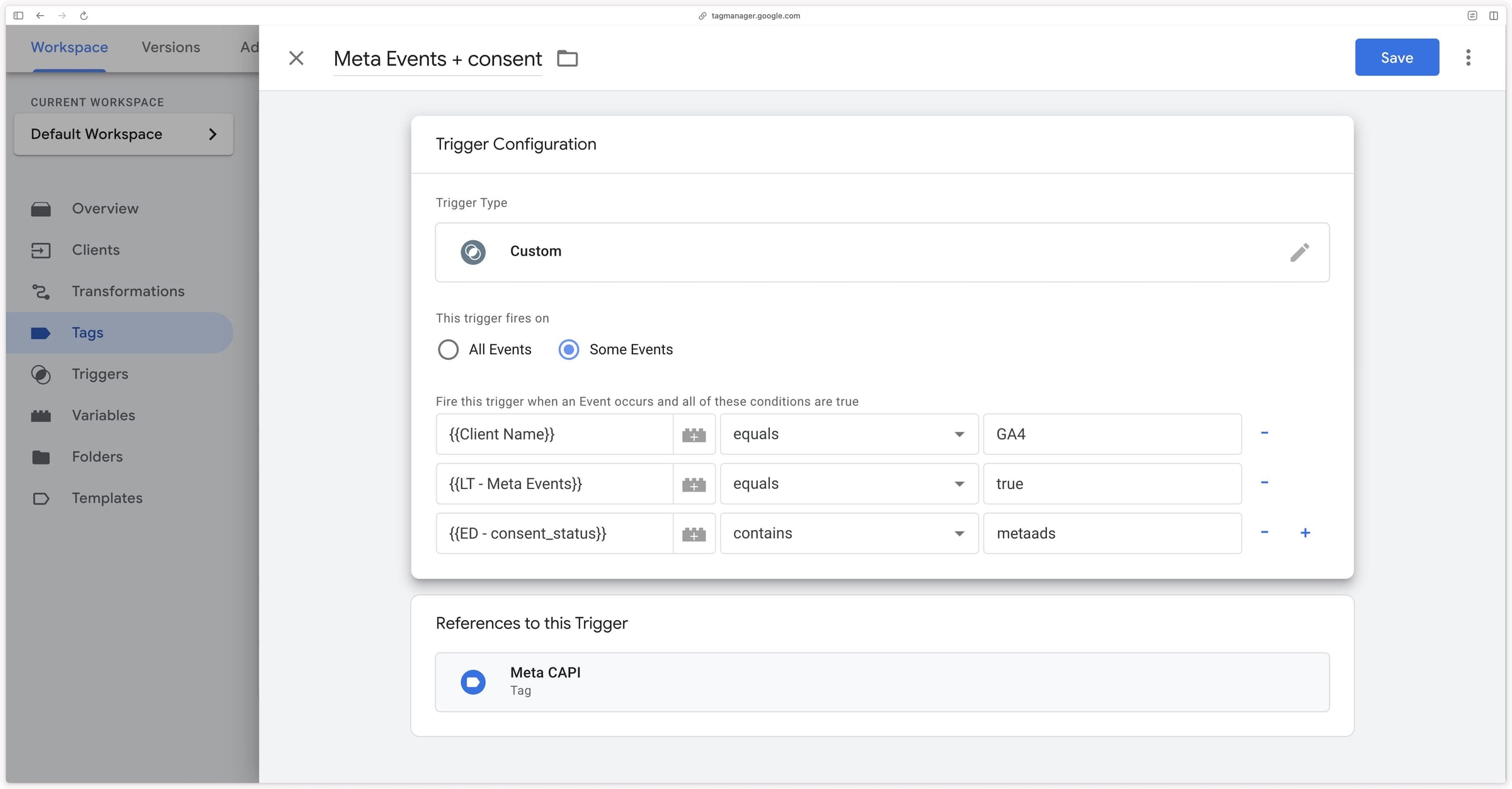Switch to the Versions tab
Screen dimensions: 1512x789
tap(171, 47)
